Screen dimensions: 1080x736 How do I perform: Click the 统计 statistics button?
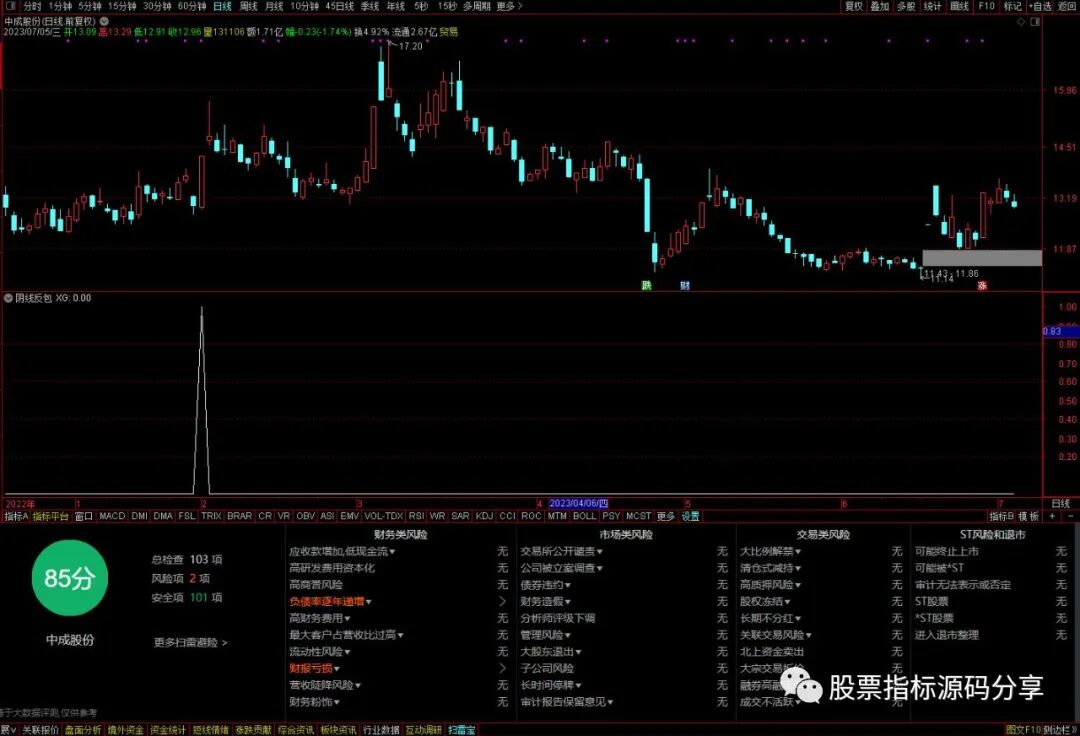[933, 6]
